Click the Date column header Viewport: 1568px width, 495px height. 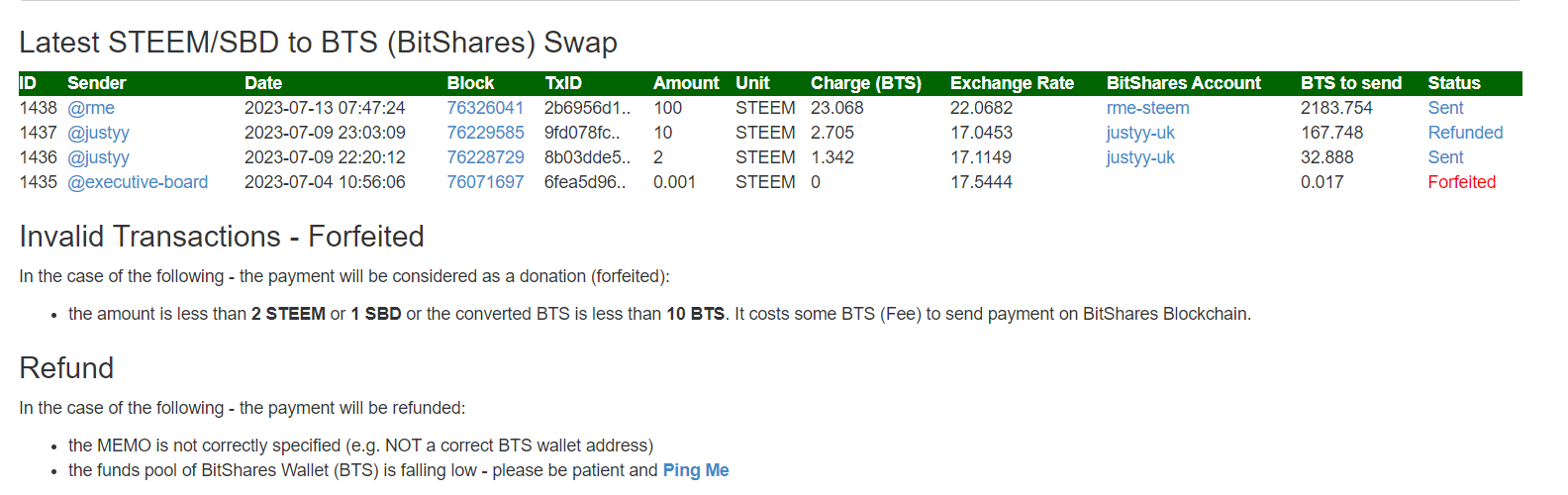pos(263,83)
